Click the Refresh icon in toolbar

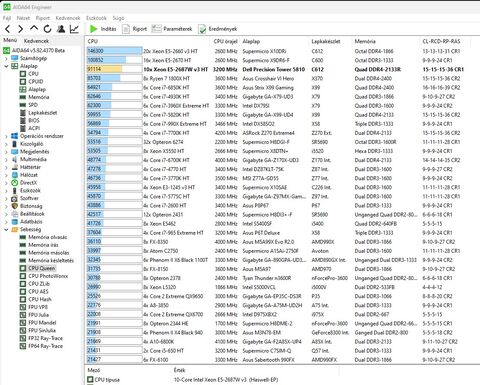click(x=47, y=29)
